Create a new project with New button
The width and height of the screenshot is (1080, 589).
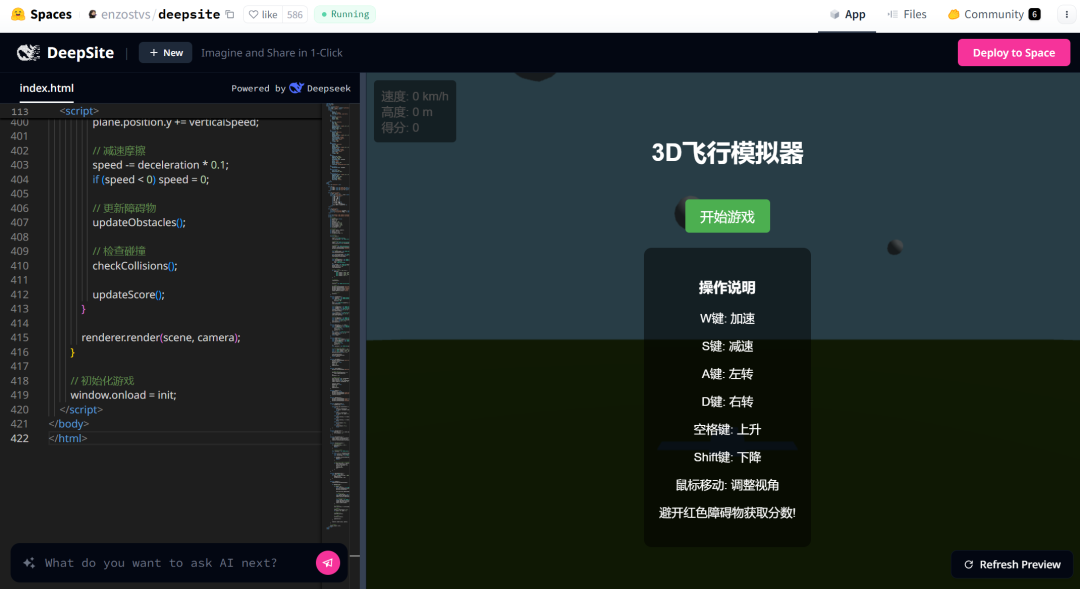click(165, 52)
